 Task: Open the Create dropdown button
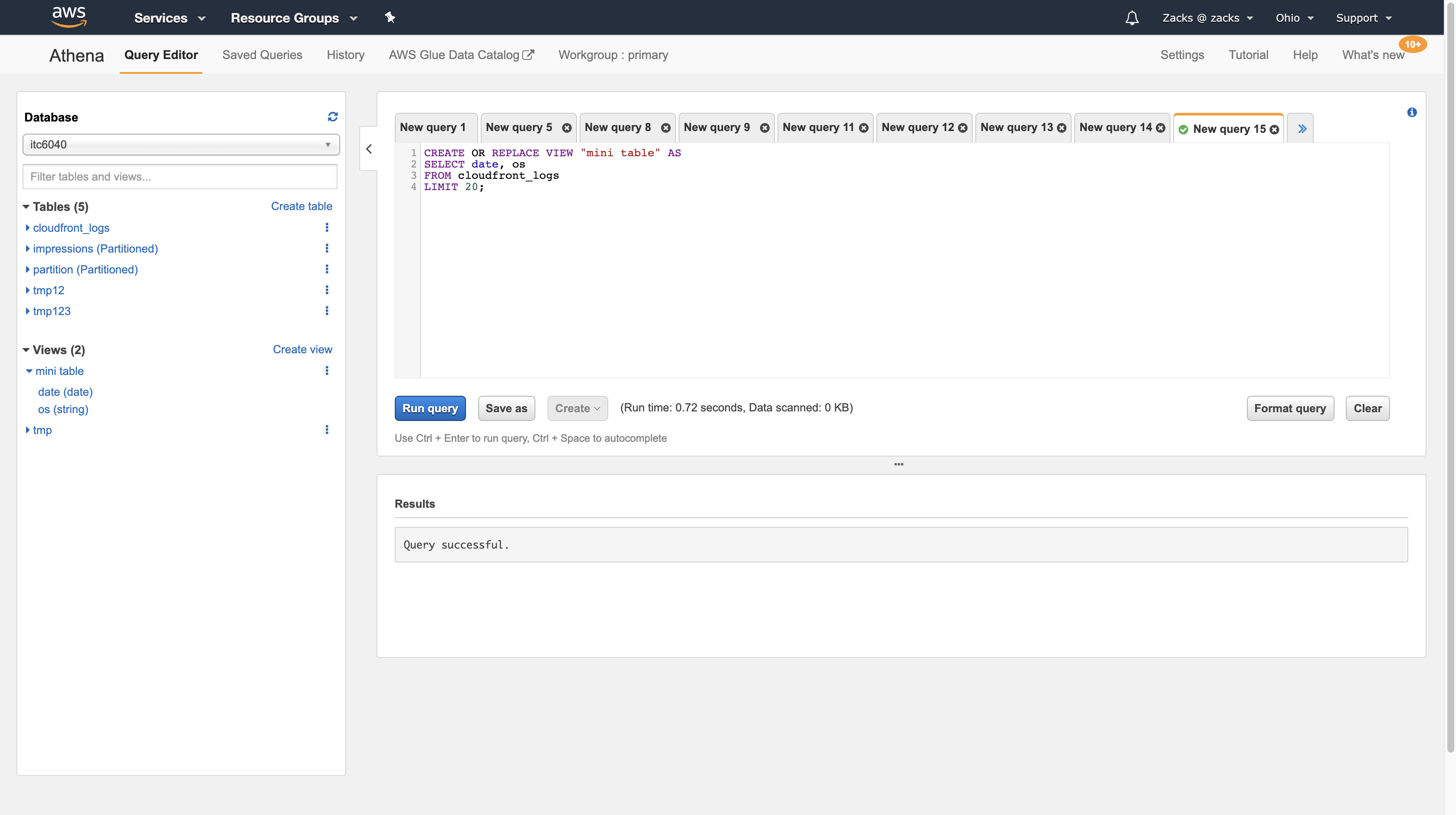click(577, 408)
